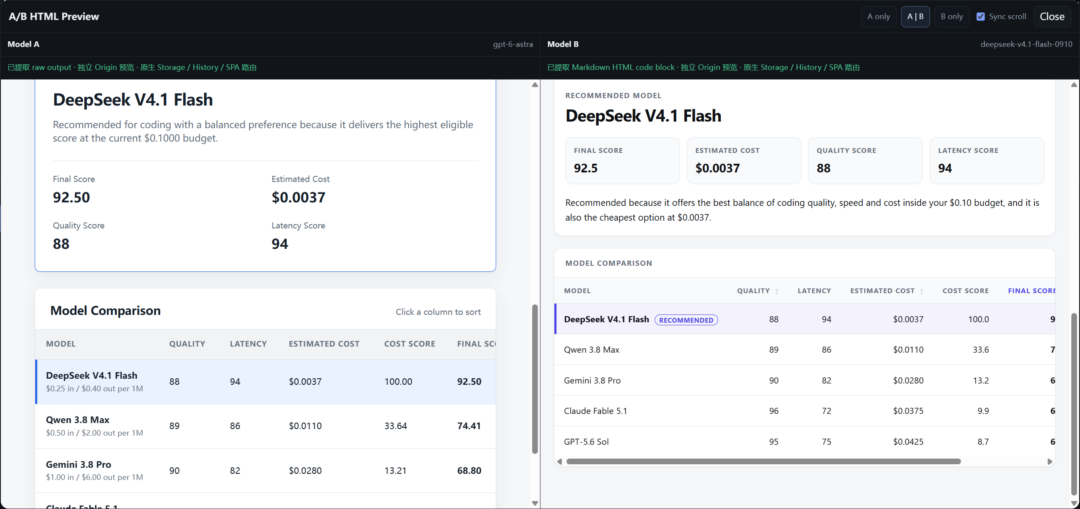
Task: Click 68.80 final score in Model A
Action: point(469,471)
